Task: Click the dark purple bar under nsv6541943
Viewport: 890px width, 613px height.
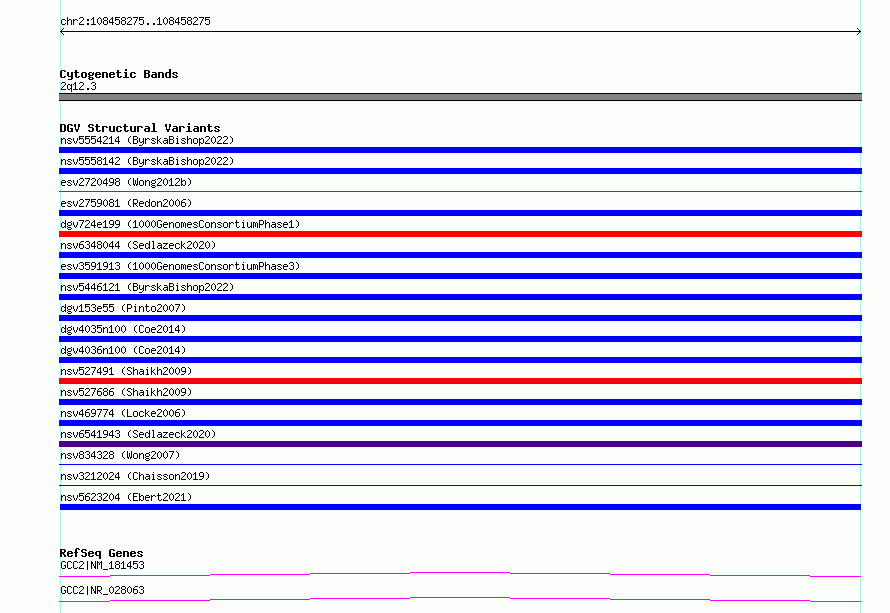Action: [460, 444]
